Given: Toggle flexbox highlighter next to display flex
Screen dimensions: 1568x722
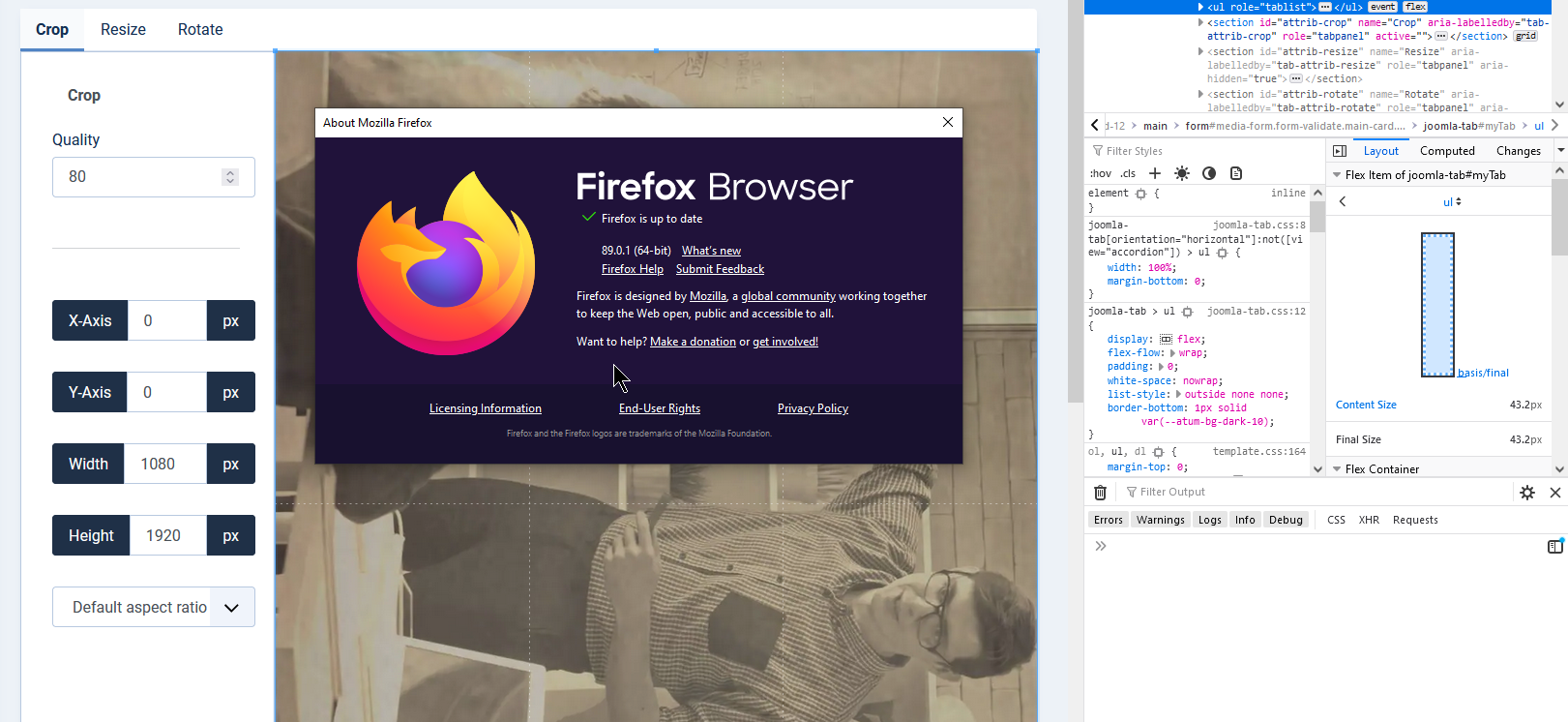Looking at the screenshot, I should pyautogui.click(x=1166, y=340).
